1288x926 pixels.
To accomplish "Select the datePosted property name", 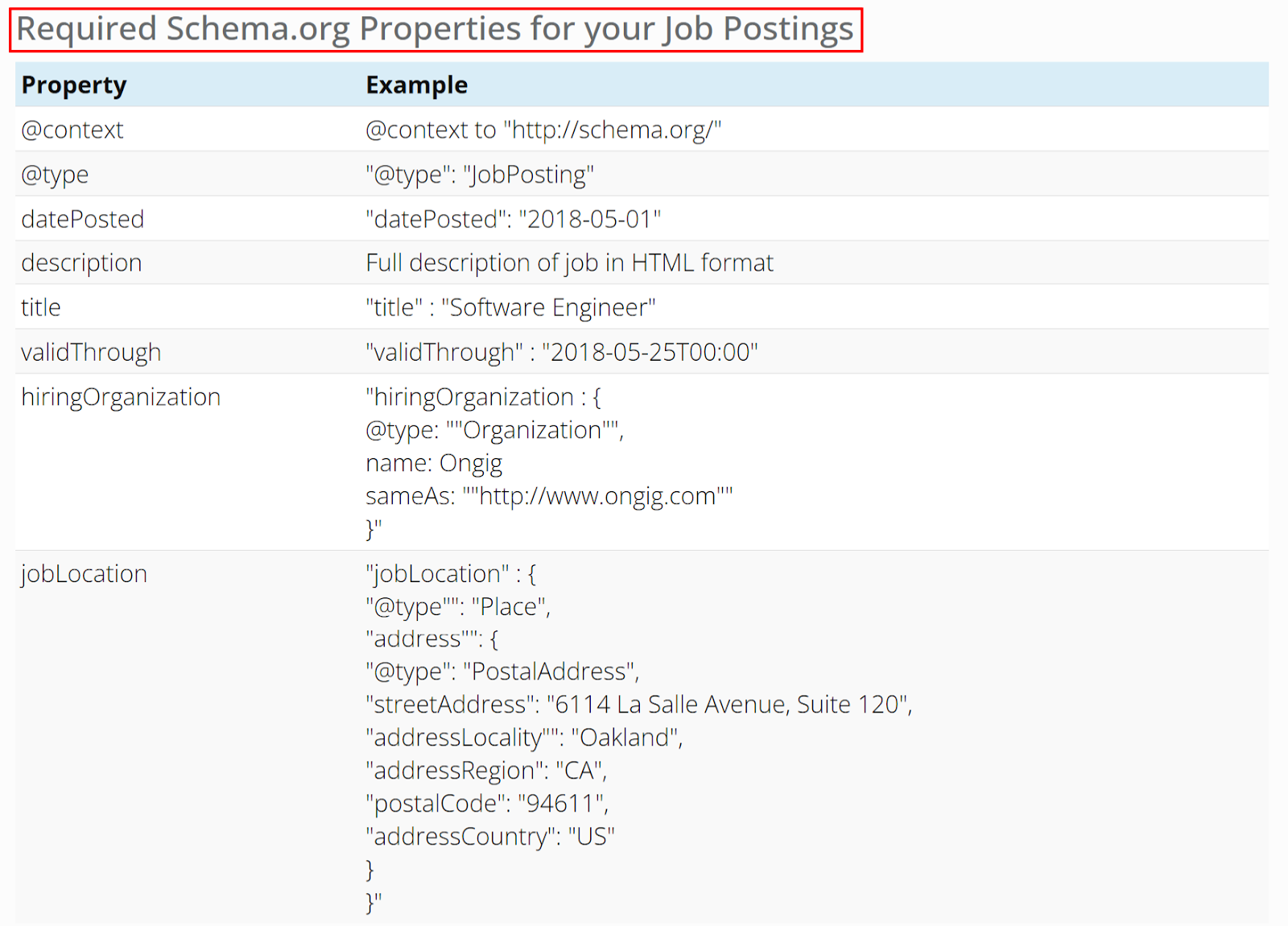I will tap(83, 219).
